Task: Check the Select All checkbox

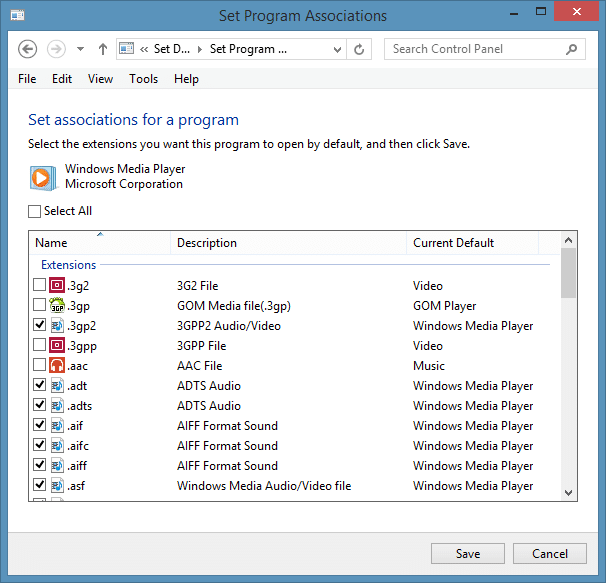Action: [34, 211]
